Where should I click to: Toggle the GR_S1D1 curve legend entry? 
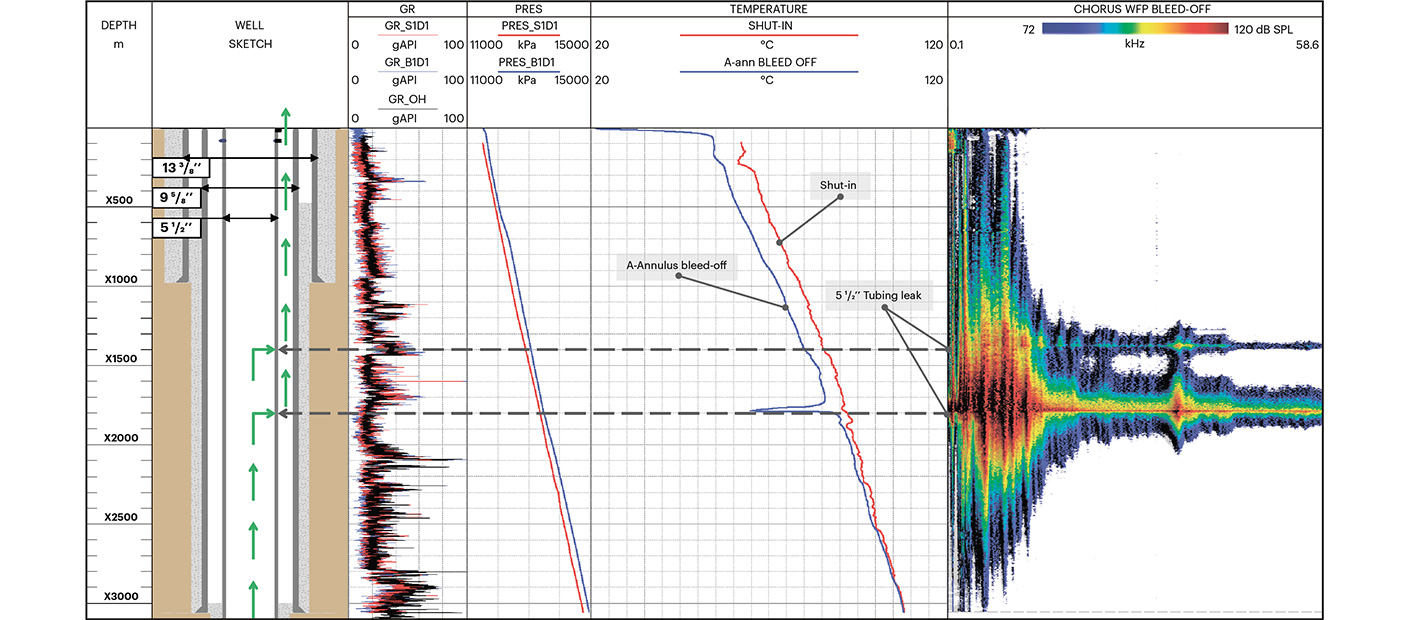tap(407, 27)
